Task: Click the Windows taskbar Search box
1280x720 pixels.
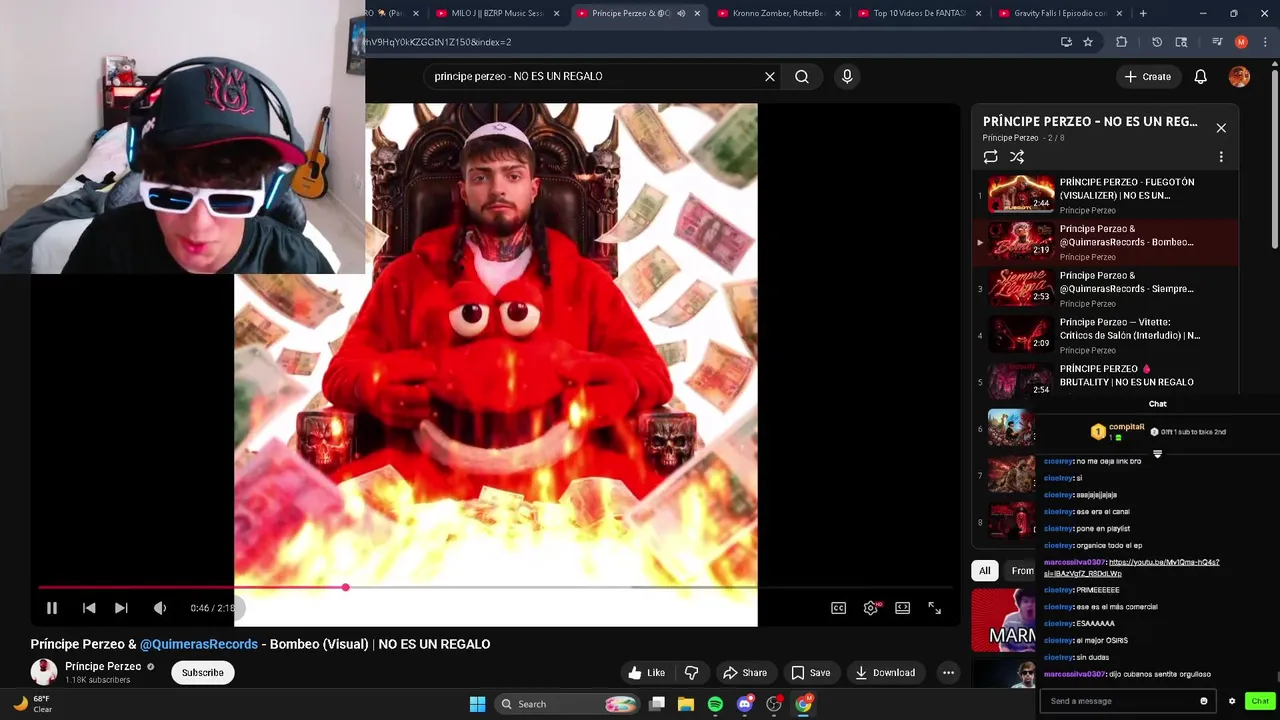Action: tap(568, 704)
